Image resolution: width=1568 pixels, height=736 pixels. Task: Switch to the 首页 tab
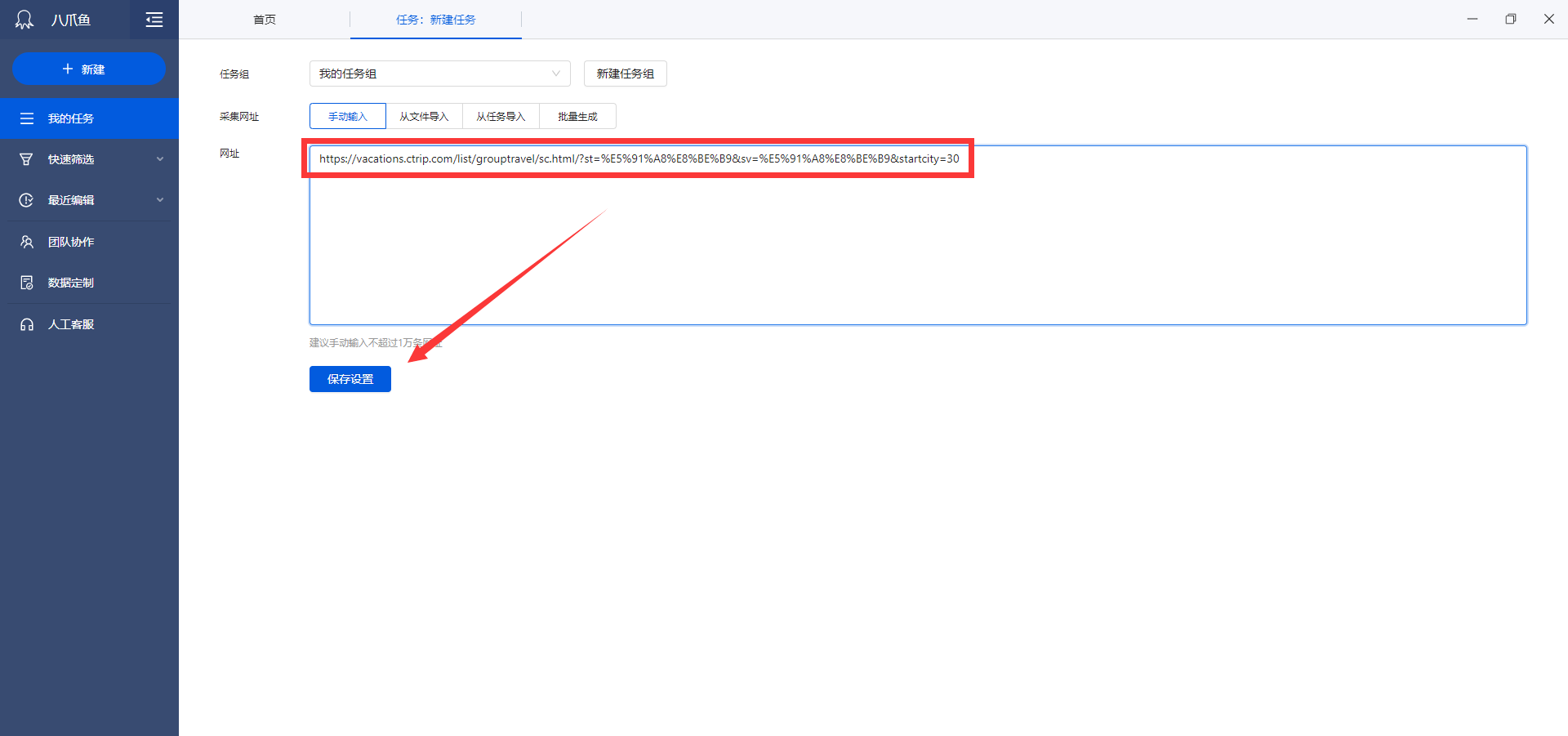click(x=265, y=20)
